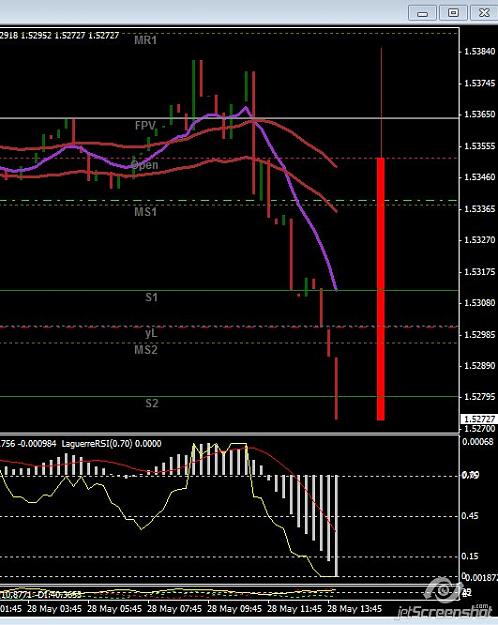The image size is (498, 625).
Task: Click the 1.52890 price axis value
Action: 480,366
